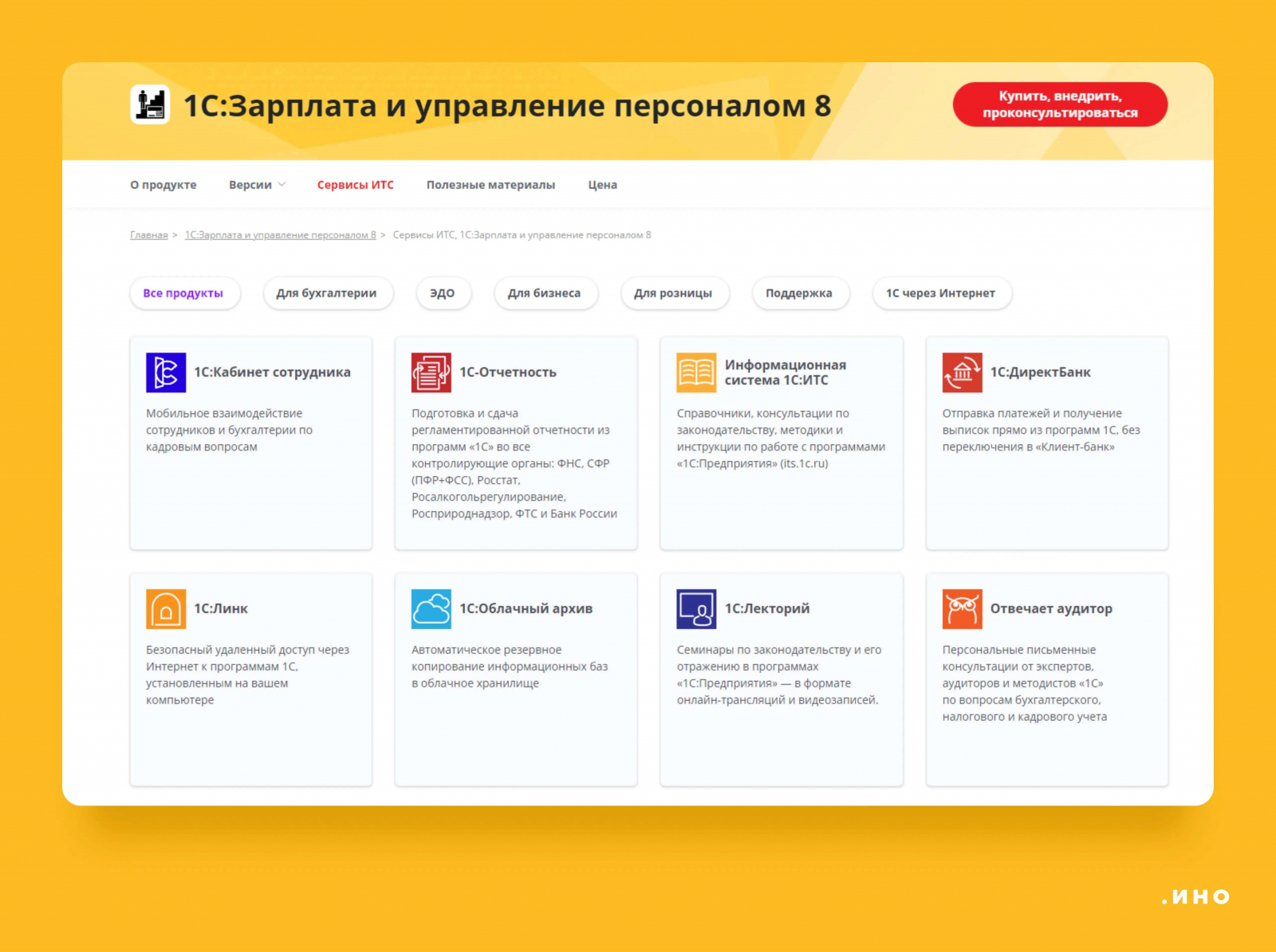This screenshot has width=1276, height=952.
Task: Open Информационная система 1С:ИТС title
Action: click(786, 372)
